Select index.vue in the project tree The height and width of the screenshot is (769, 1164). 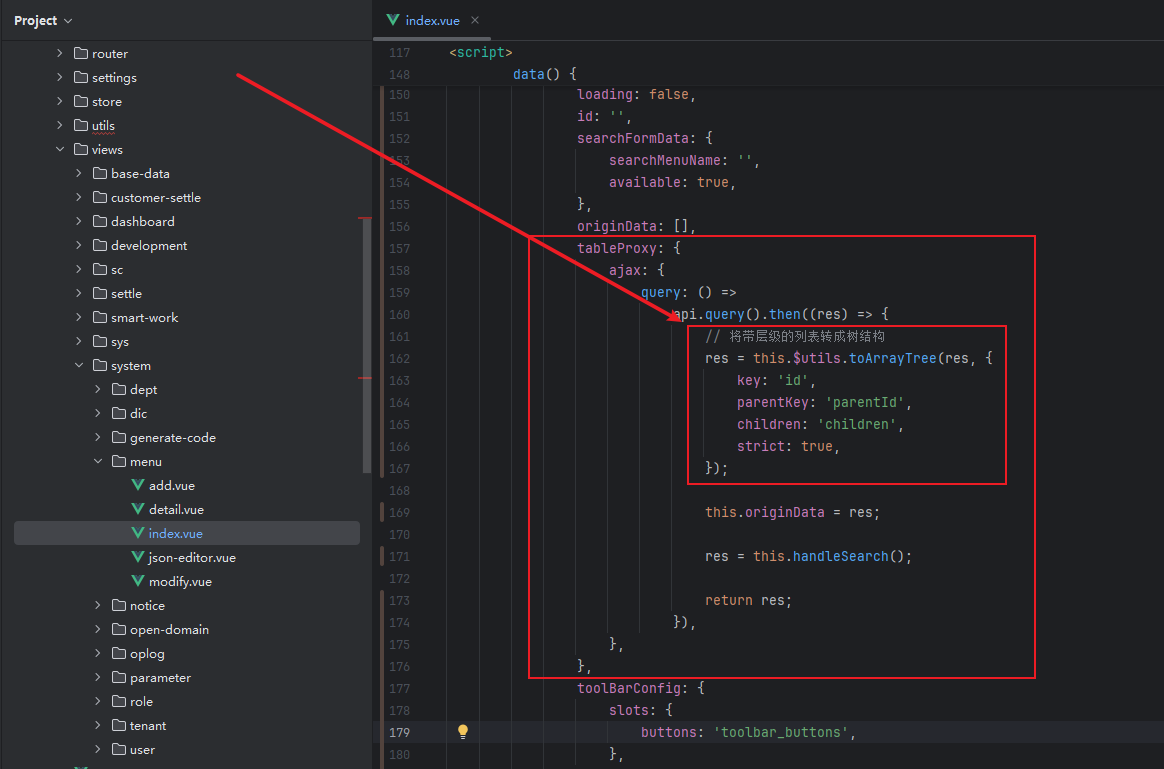[x=187, y=533]
